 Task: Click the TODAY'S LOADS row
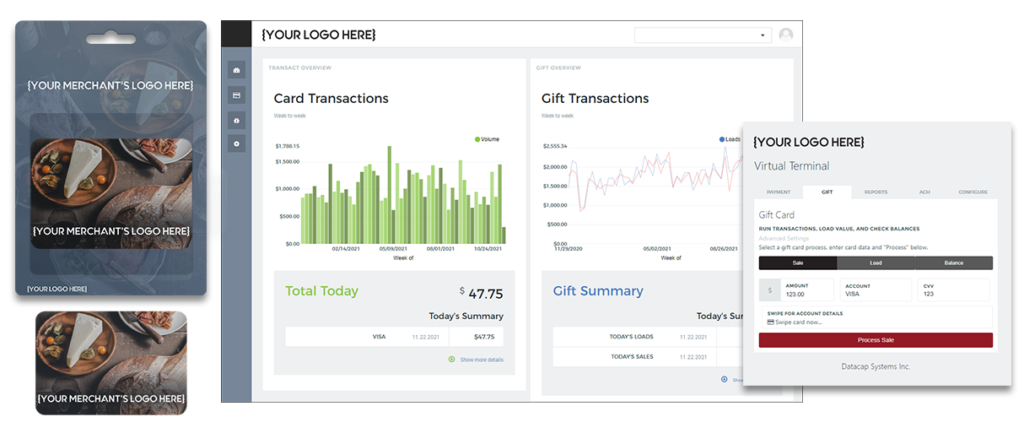(647, 337)
